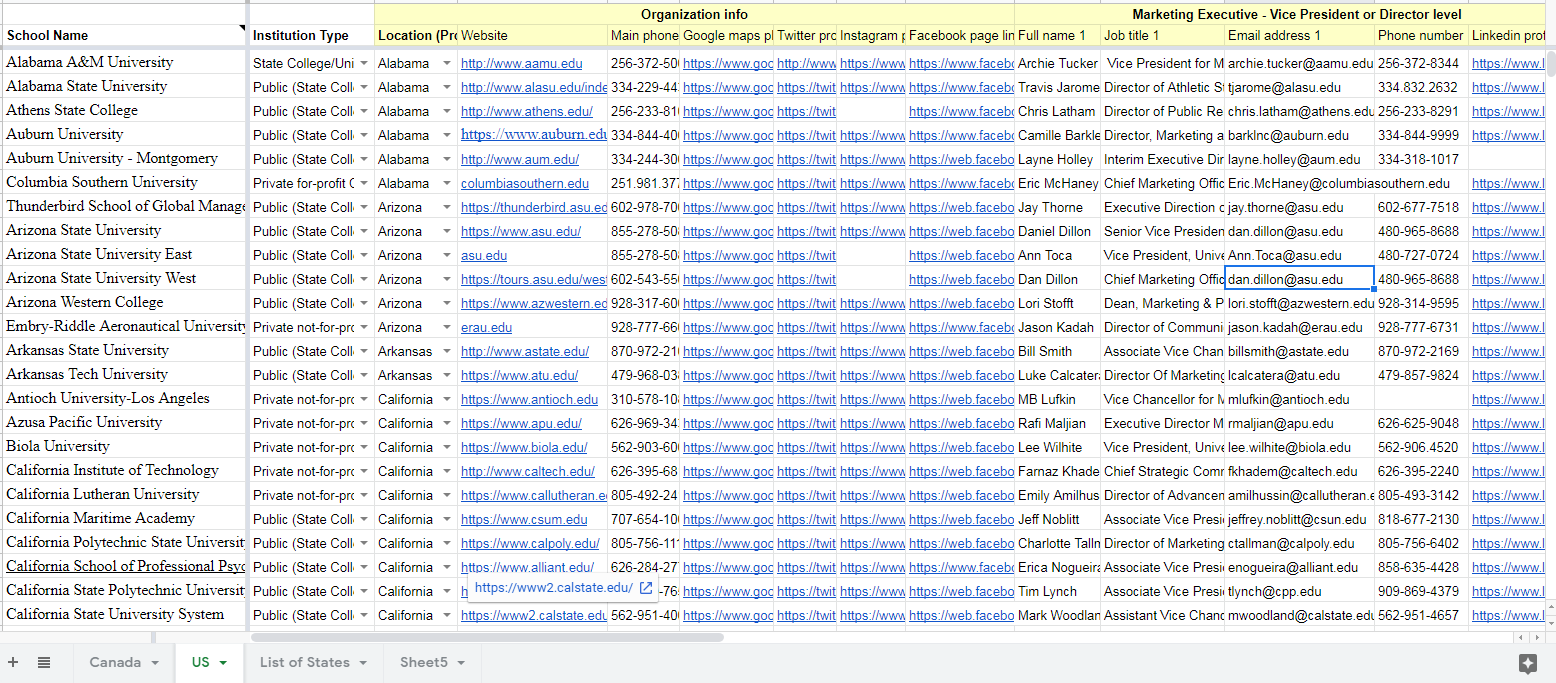1556x683 pixels.
Task: Select the phone number 626-395-2240 cell
Action: [1421, 471]
